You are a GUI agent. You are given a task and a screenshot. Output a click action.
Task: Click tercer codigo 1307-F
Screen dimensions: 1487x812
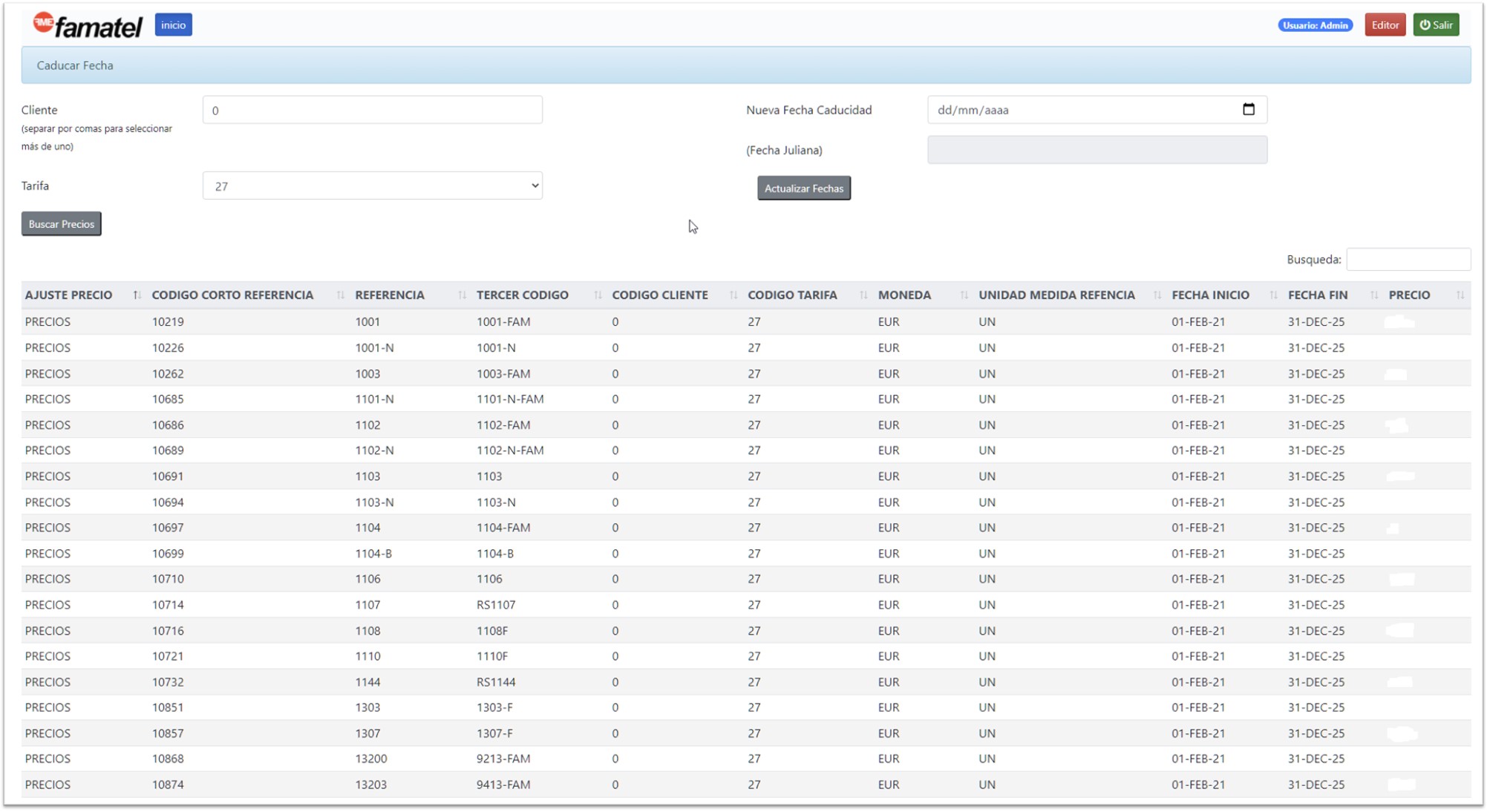click(494, 733)
